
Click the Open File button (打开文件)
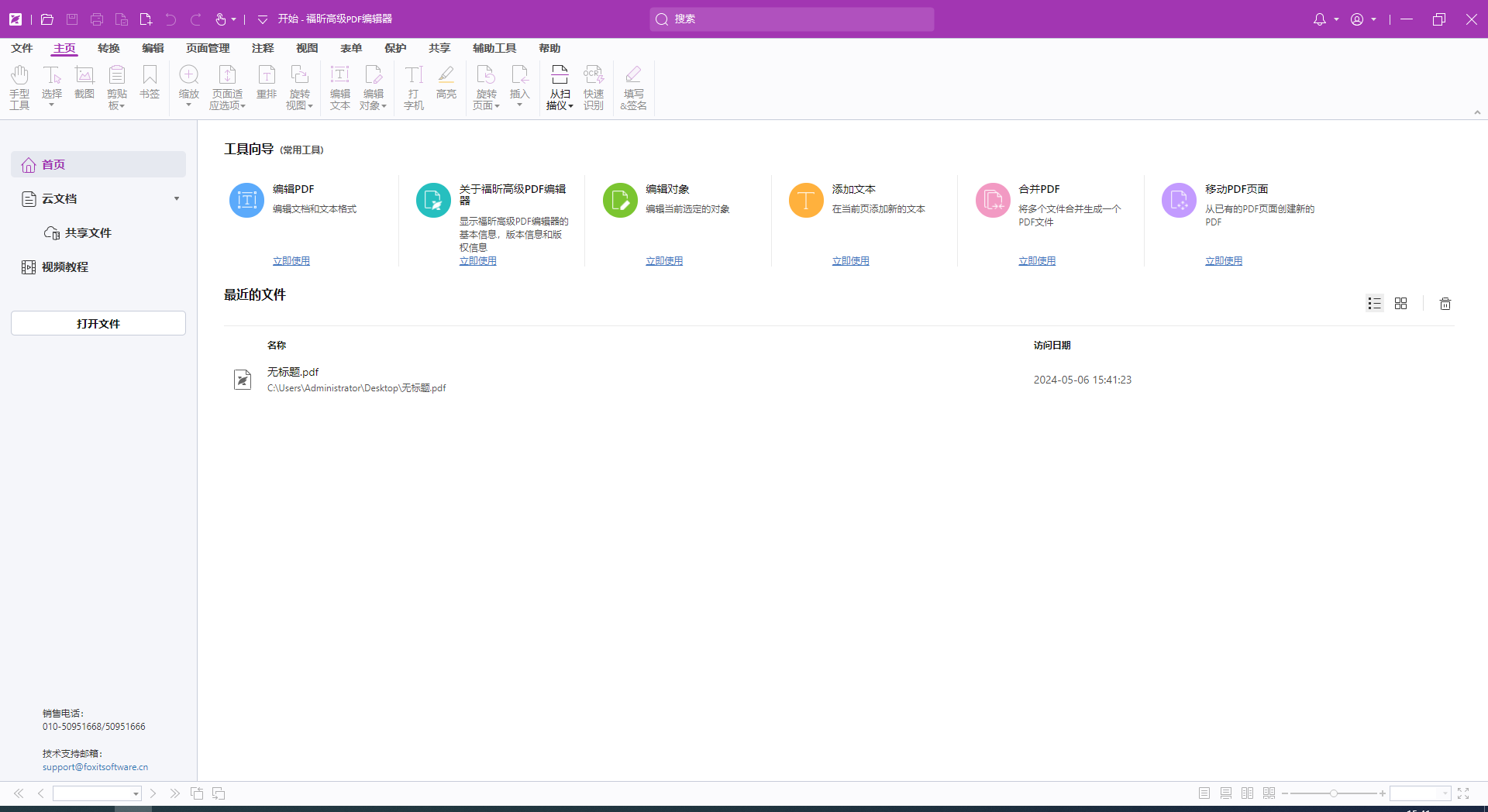98,323
